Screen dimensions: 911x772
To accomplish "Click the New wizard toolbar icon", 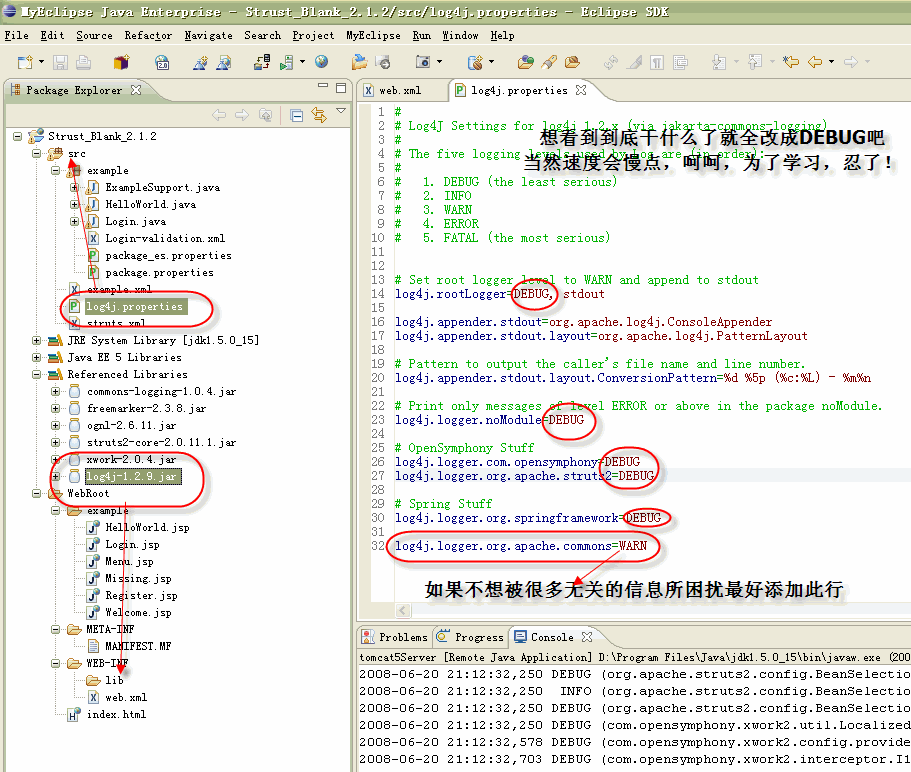I will (x=25, y=62).
